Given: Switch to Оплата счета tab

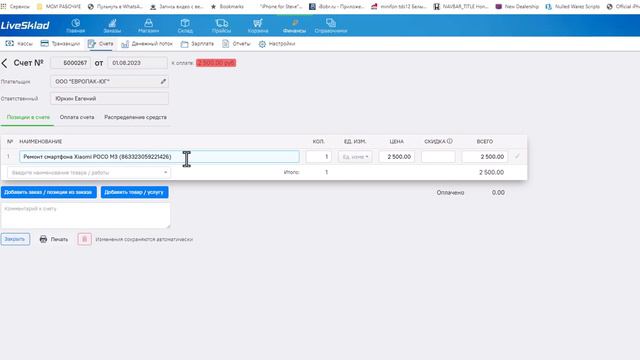Looking at the screenshot, I should (77, 118).
